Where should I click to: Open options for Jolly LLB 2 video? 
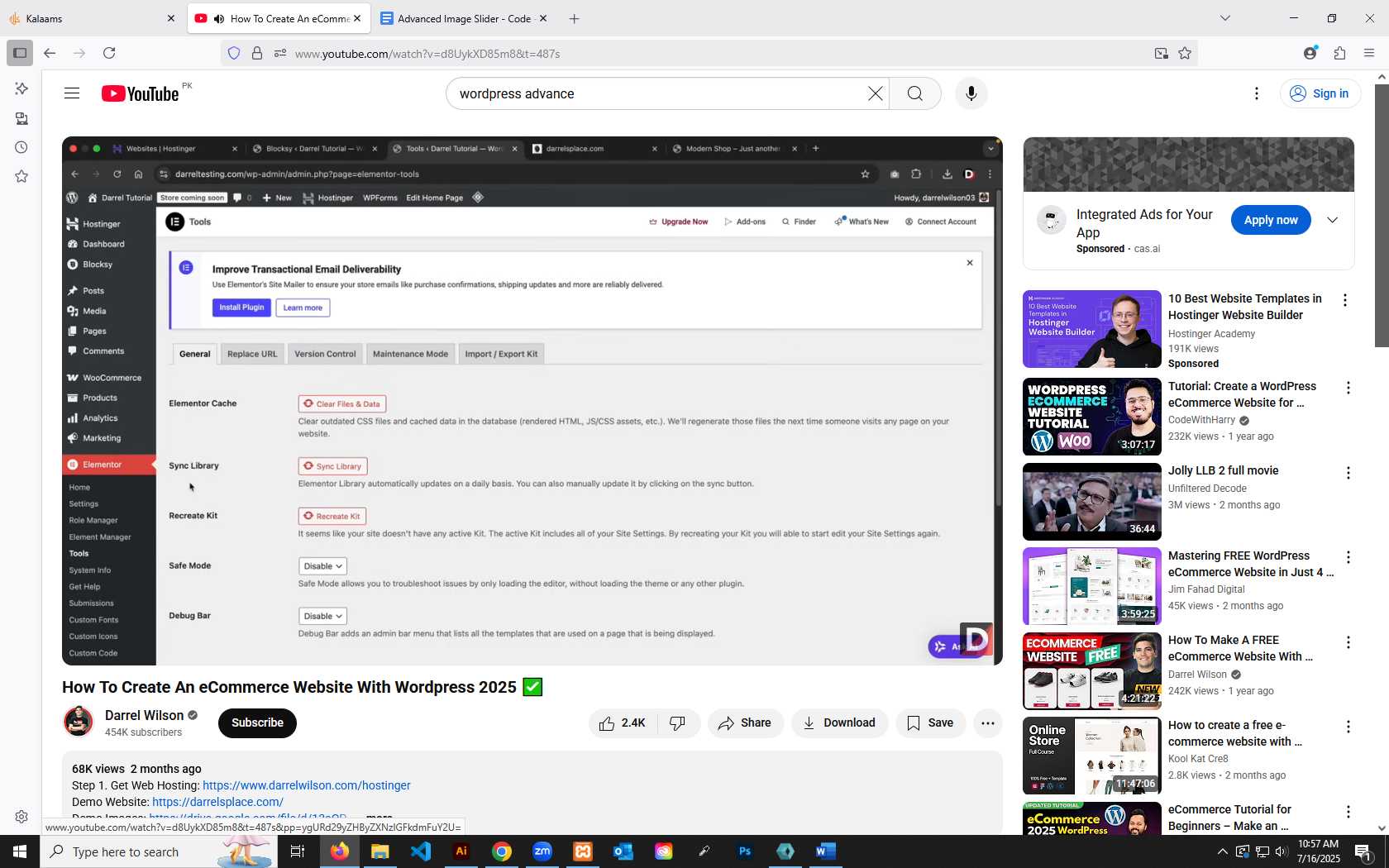click(x=1348, y=473)
